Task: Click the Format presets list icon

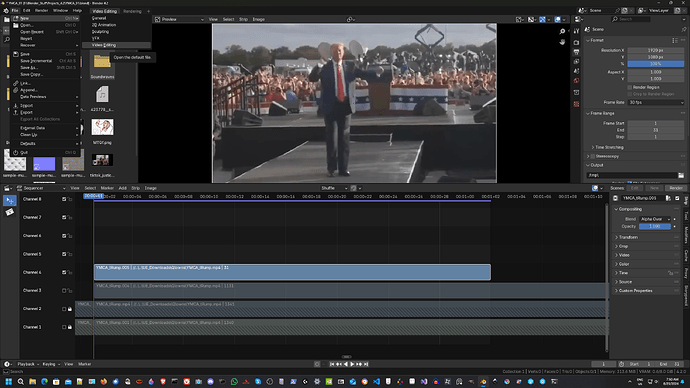Action: (675, 40)
